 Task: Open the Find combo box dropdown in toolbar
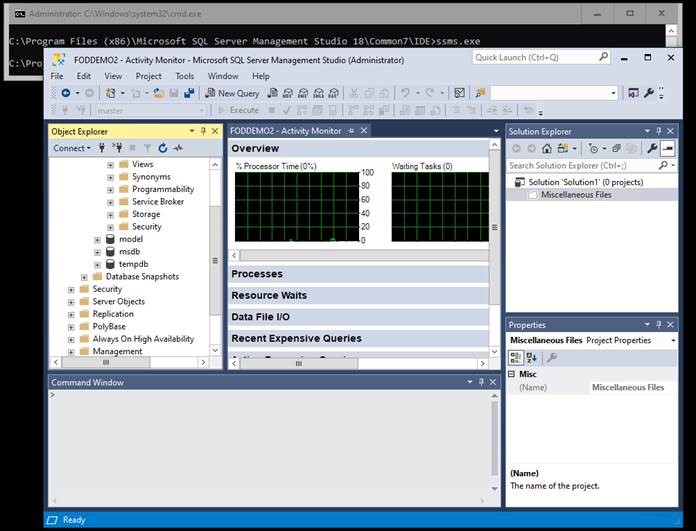(x=613, y=93)
